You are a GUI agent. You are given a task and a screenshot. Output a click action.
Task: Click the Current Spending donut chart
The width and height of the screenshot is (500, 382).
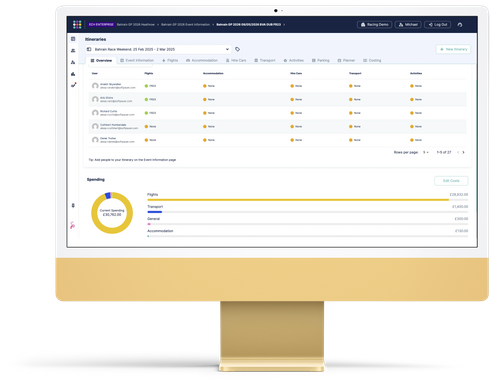(x=112, y=213)
